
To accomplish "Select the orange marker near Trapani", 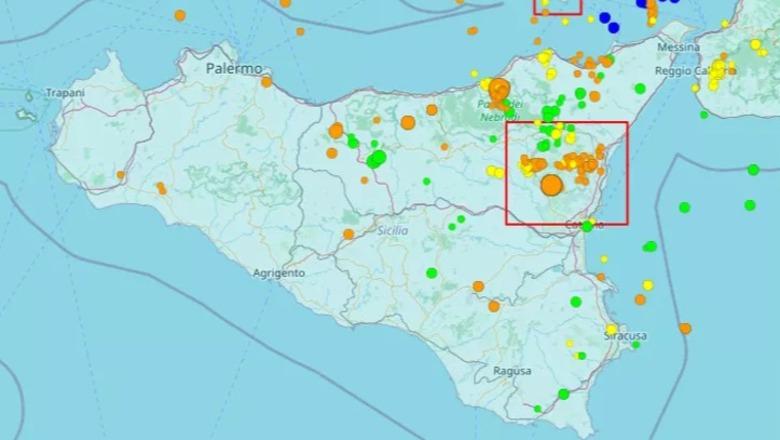I will coord(120,175).
